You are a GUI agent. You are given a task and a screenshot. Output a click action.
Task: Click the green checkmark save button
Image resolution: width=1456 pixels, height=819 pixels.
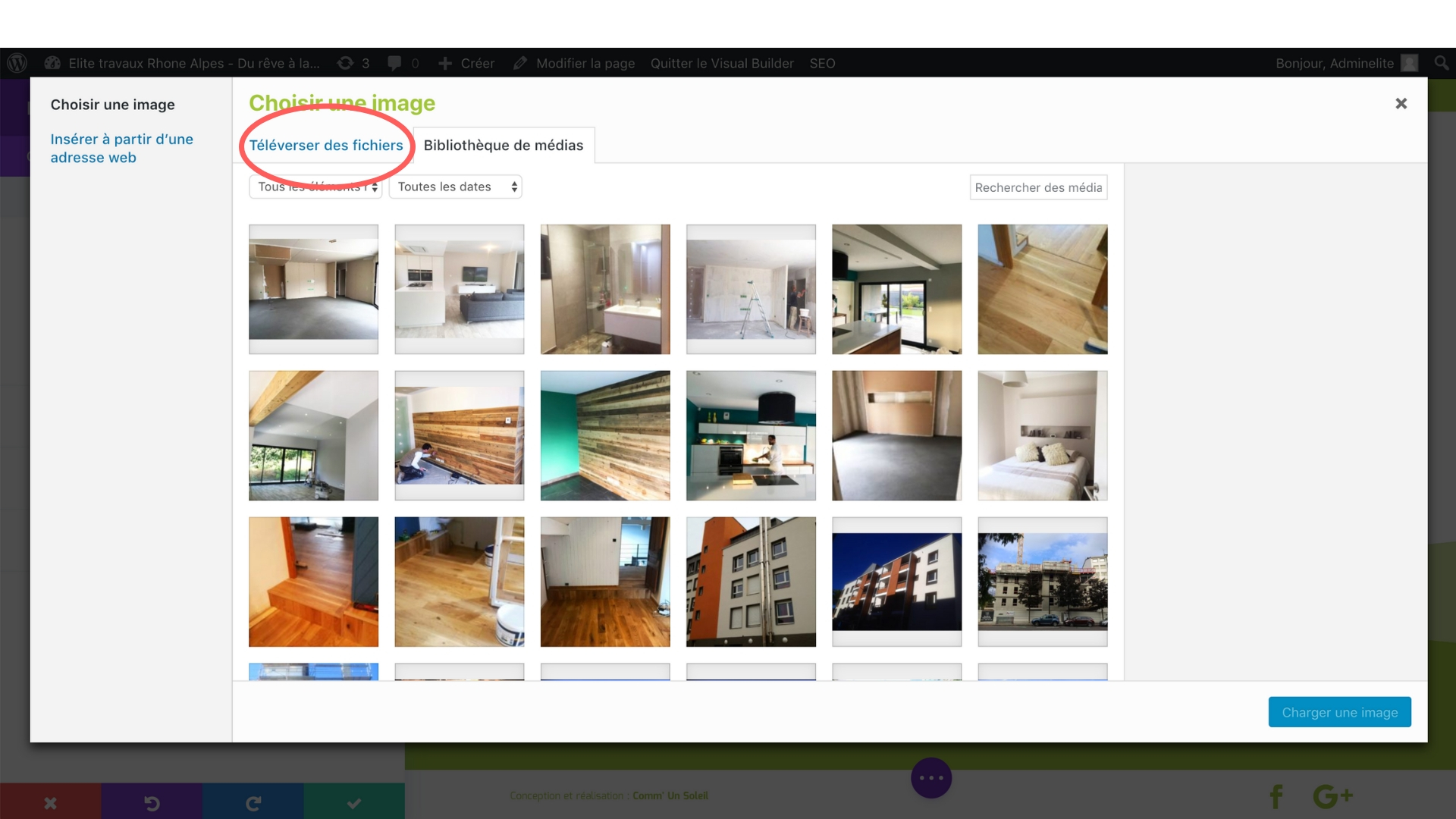(354, 802)
